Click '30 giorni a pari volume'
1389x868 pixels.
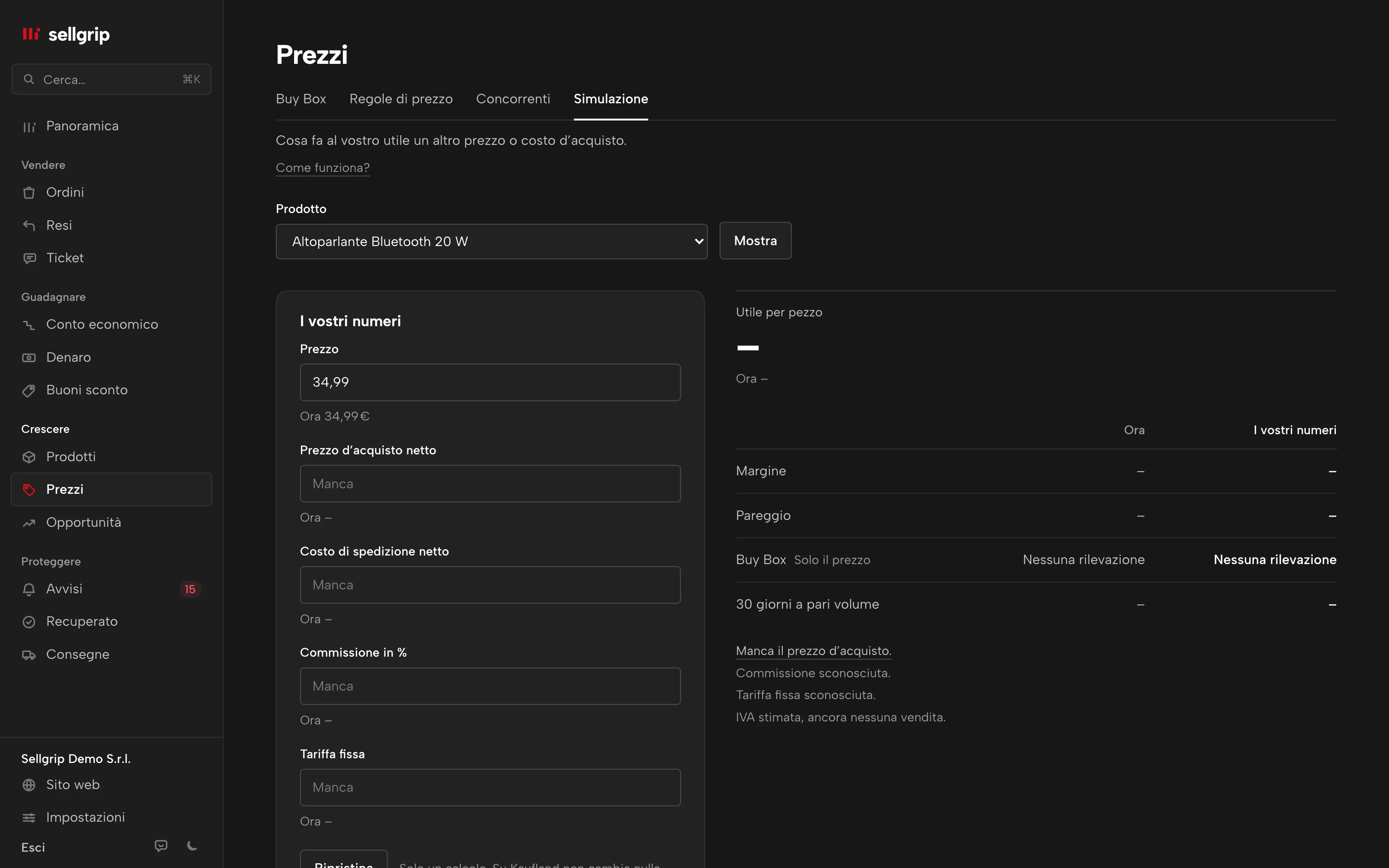coord(808,604)
